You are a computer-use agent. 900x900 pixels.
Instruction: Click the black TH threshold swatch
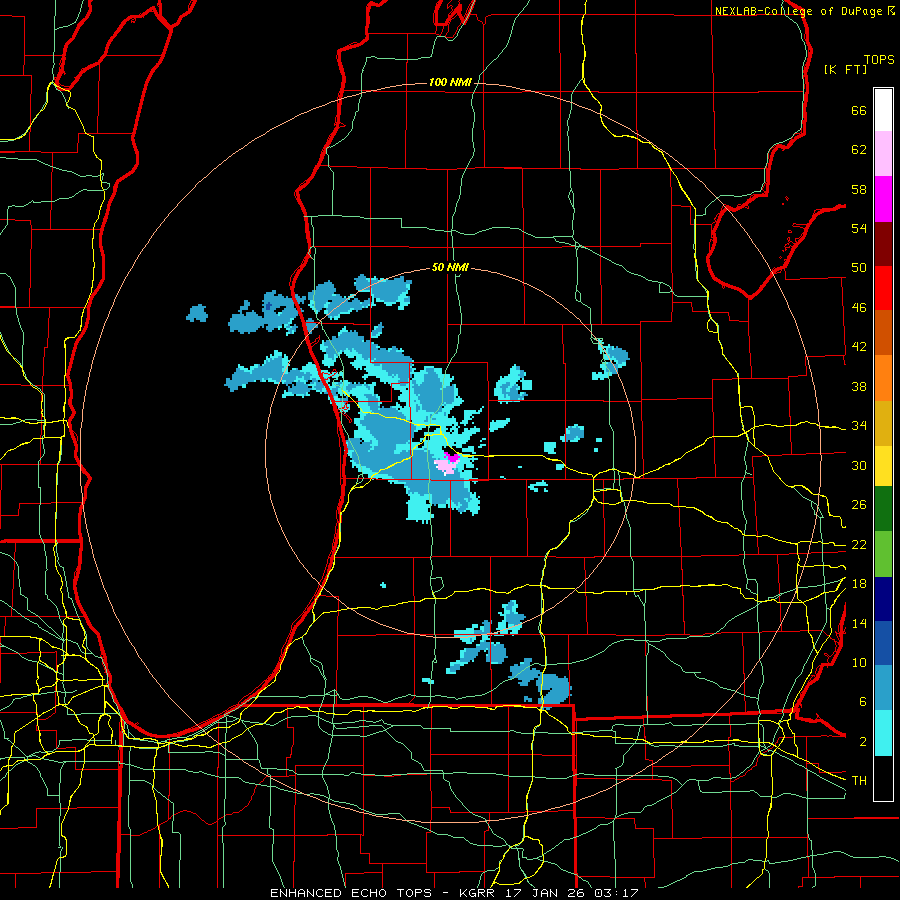pyautogui.click(x=883, y=778)
